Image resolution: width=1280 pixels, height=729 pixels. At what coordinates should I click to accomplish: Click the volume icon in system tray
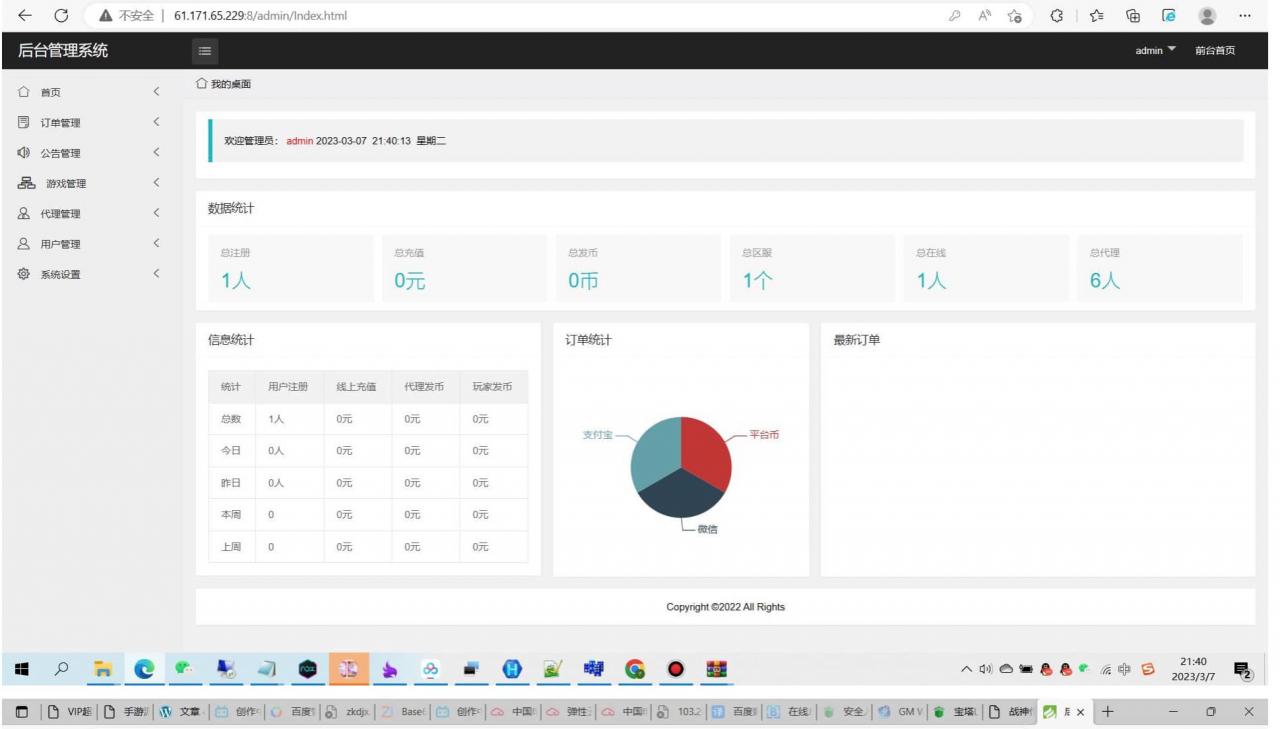click(985, 669)
